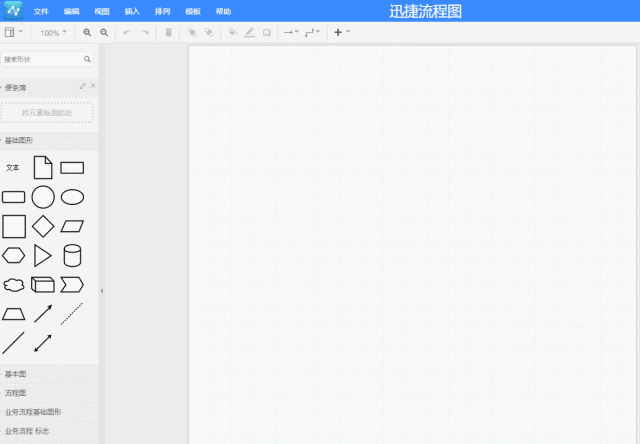The height and width of the screenshot is (444, 640).
Task: Select the 3D cube shape
Action: point(43,285)
